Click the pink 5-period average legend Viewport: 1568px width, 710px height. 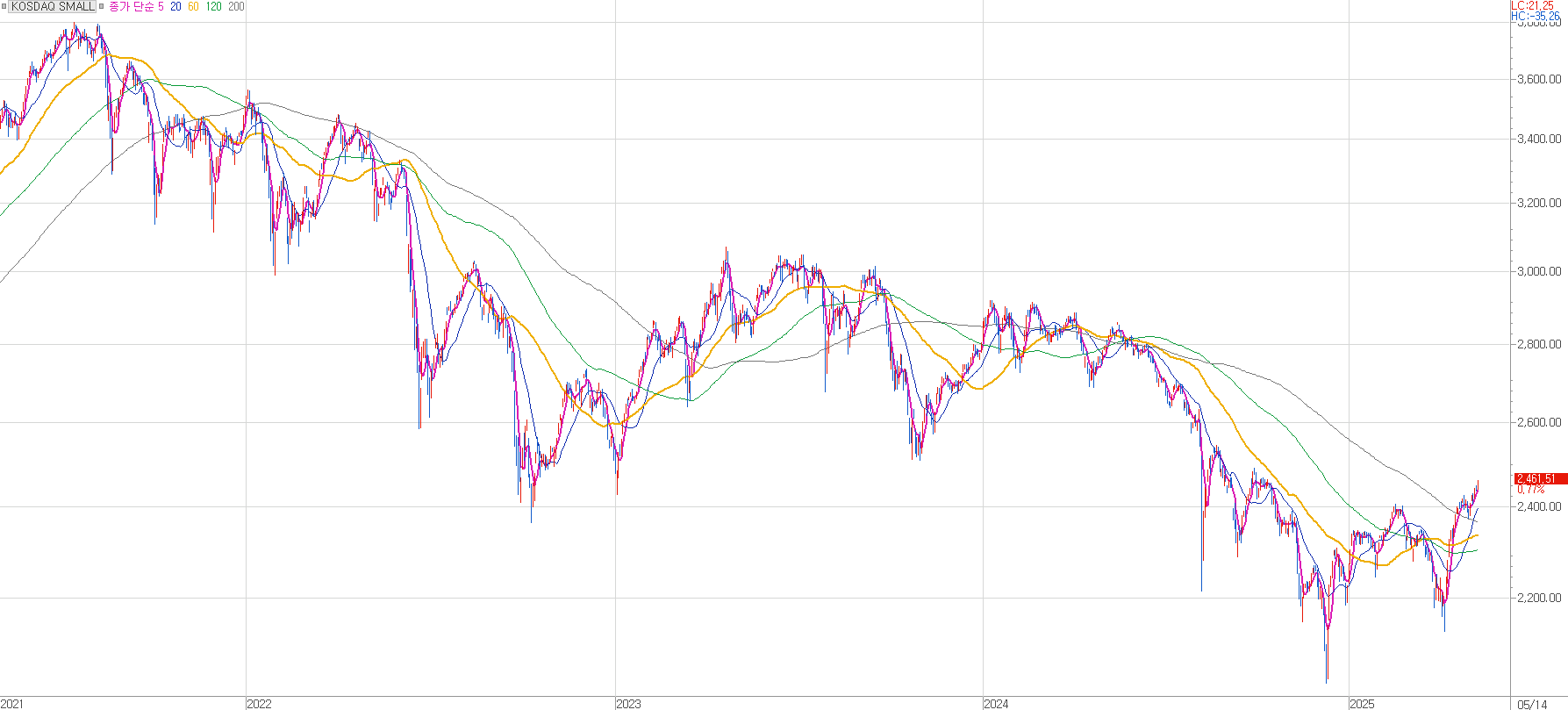click(x=161, y=6)
